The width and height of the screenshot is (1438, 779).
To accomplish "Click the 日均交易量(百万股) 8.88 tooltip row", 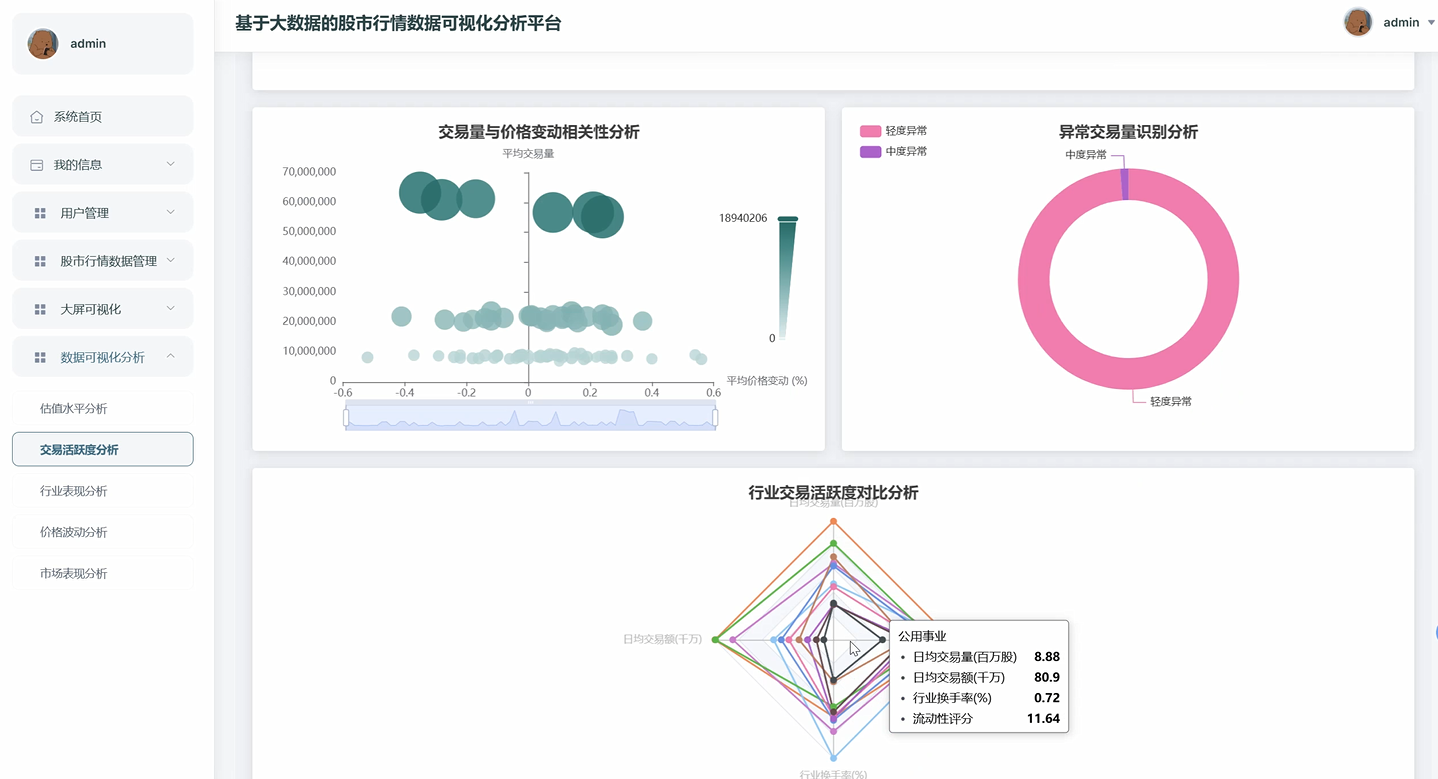I will pyautogui.click(x=979, y=657).
